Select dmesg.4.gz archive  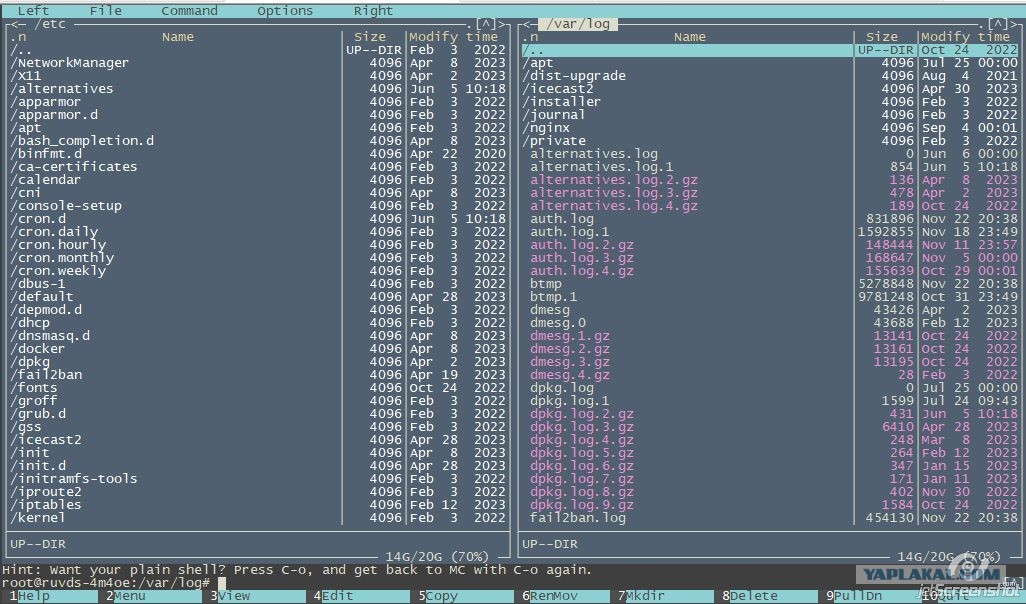pos(770,375)
